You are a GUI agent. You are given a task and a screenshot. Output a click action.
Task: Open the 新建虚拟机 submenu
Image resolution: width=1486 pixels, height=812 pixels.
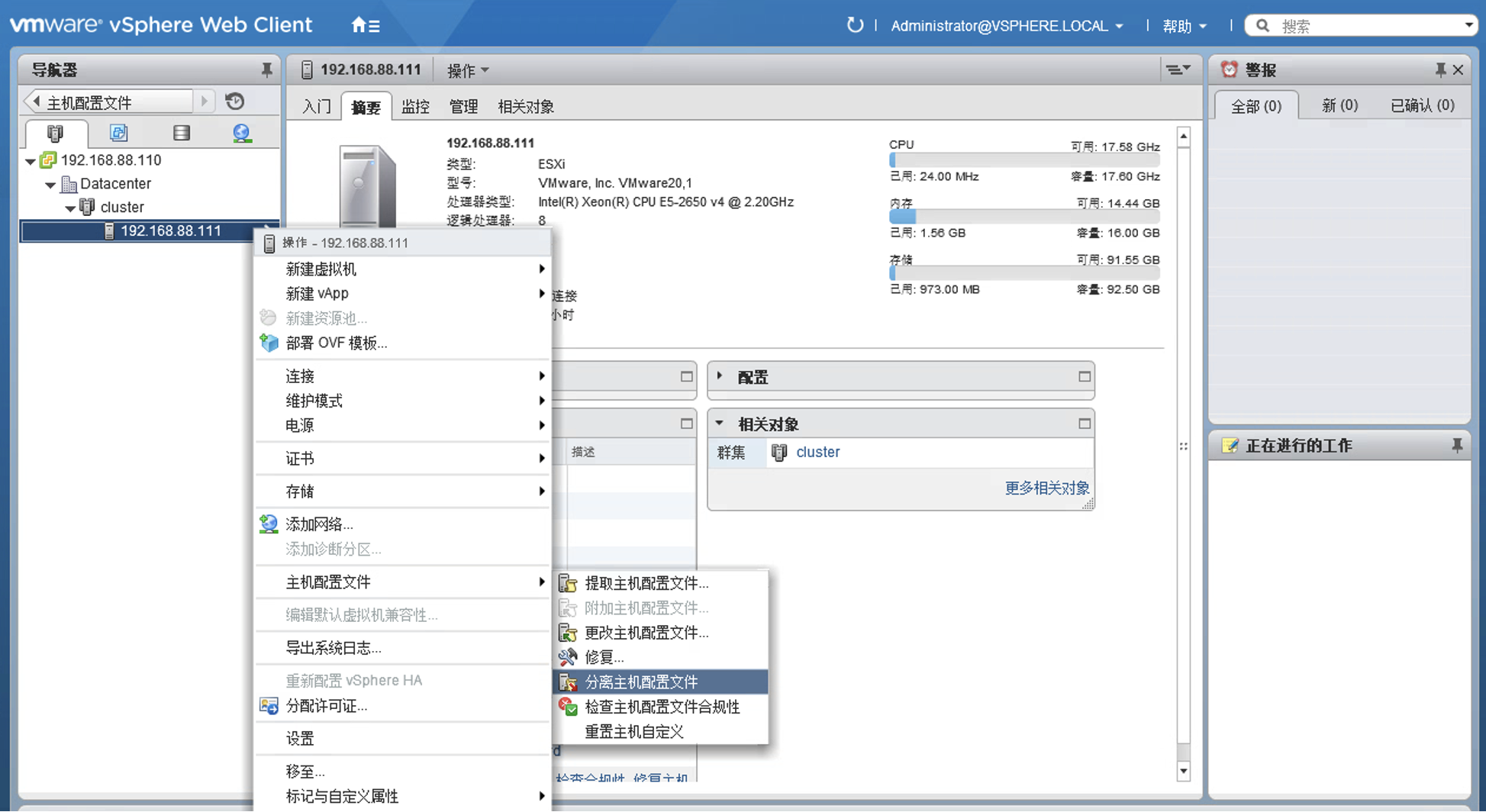[x=402, y=269]
